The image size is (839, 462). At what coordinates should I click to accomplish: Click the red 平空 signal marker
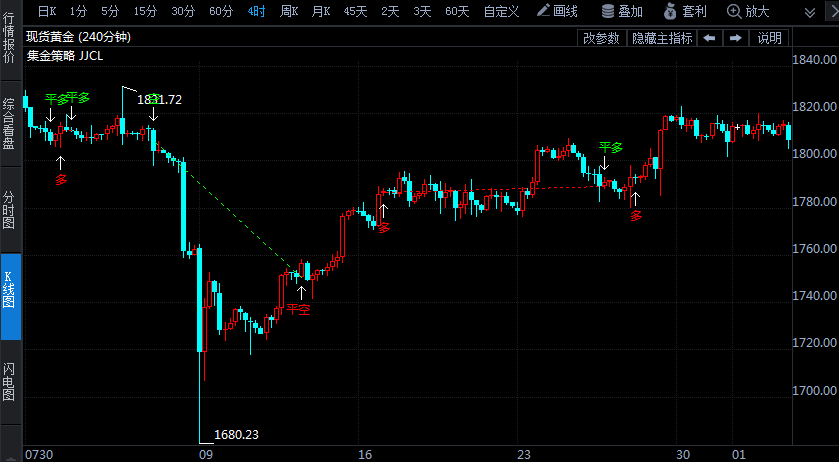(x=298, y=309)
